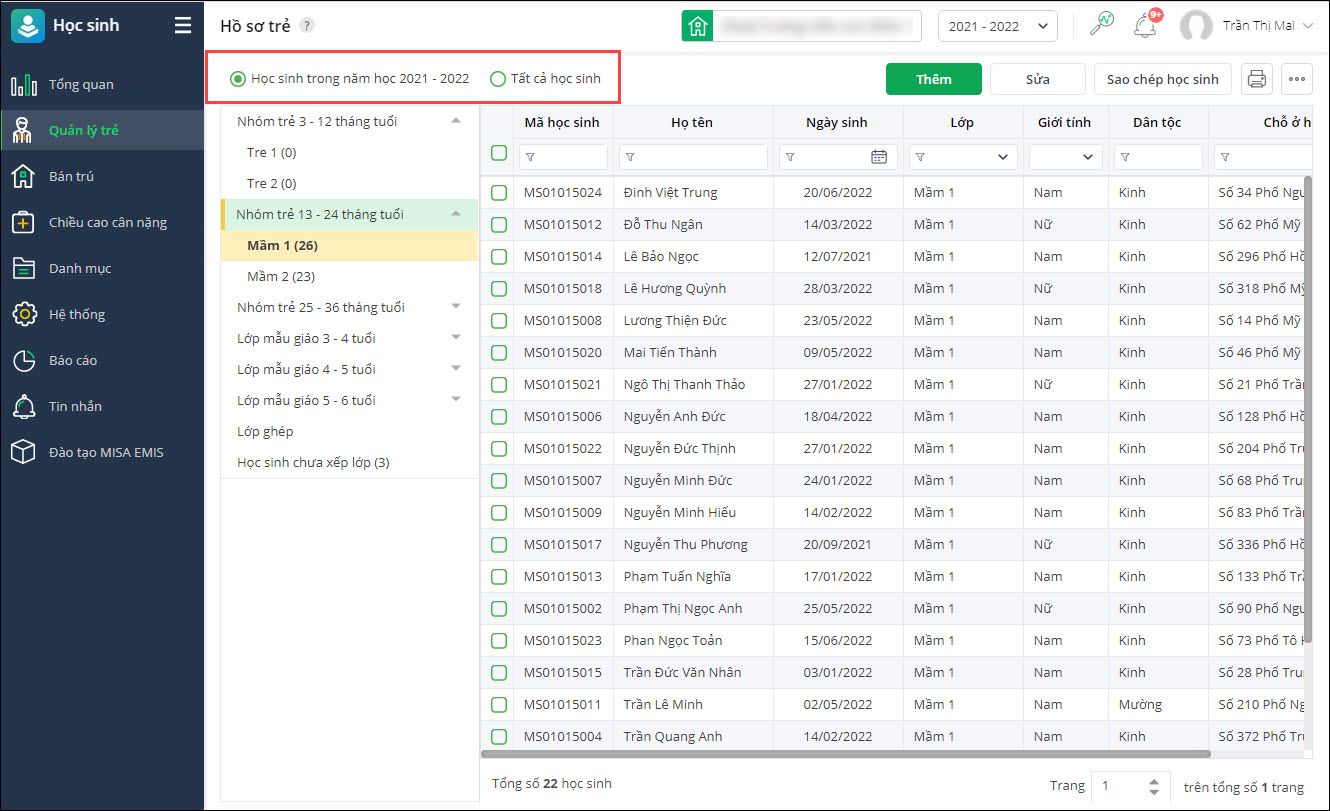Click the help question mark beside Hồ sơ trẻ
Viewport: 1330px width, 811px height.
307,26
